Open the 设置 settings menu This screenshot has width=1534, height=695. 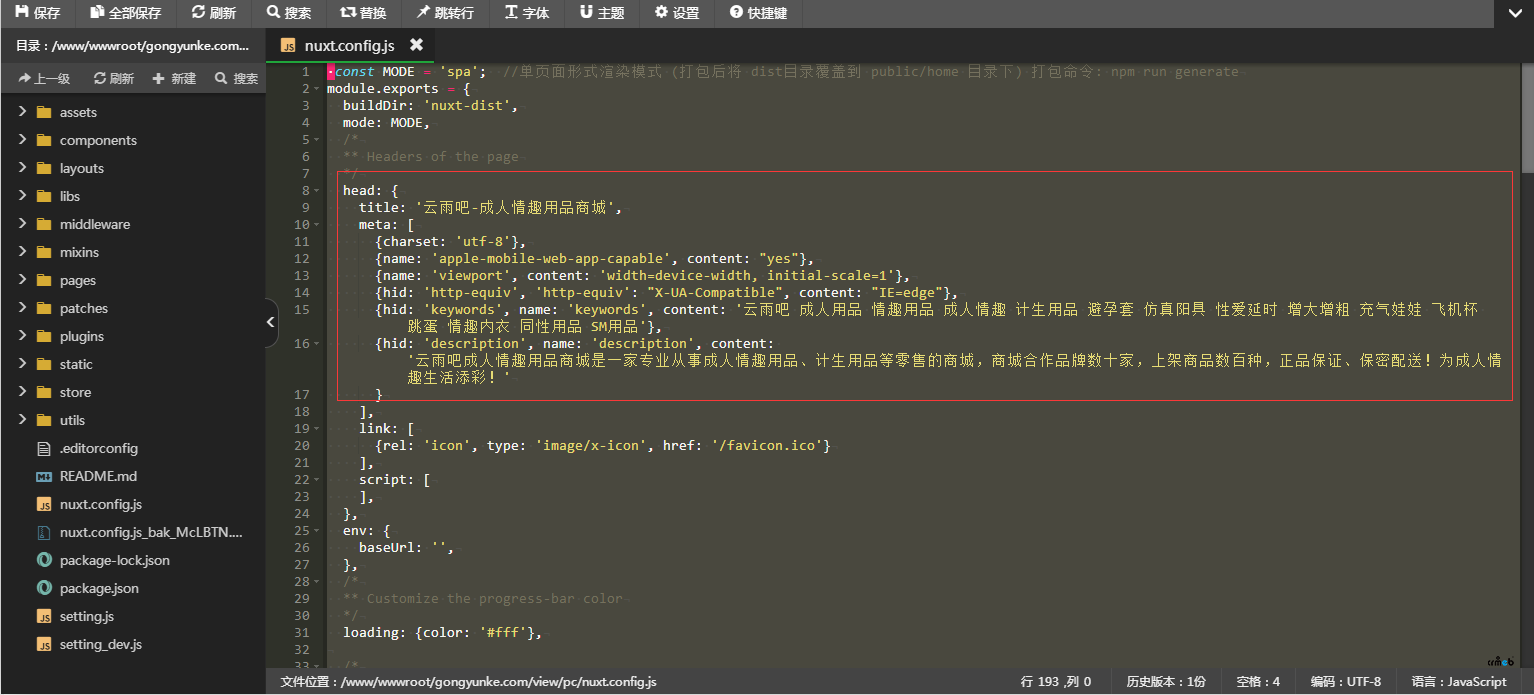pyautogui.click(x=677, y=13)
